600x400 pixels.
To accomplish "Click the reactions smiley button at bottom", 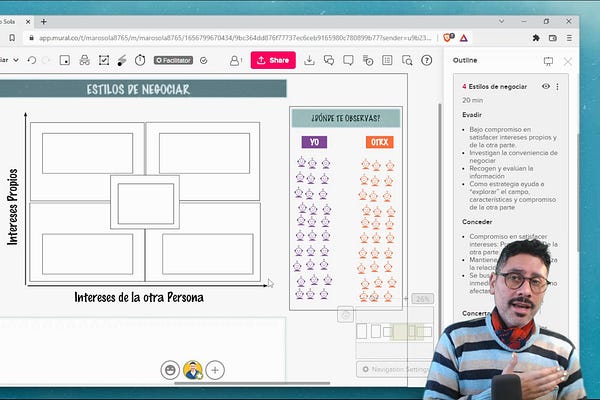I will point(170,370).
